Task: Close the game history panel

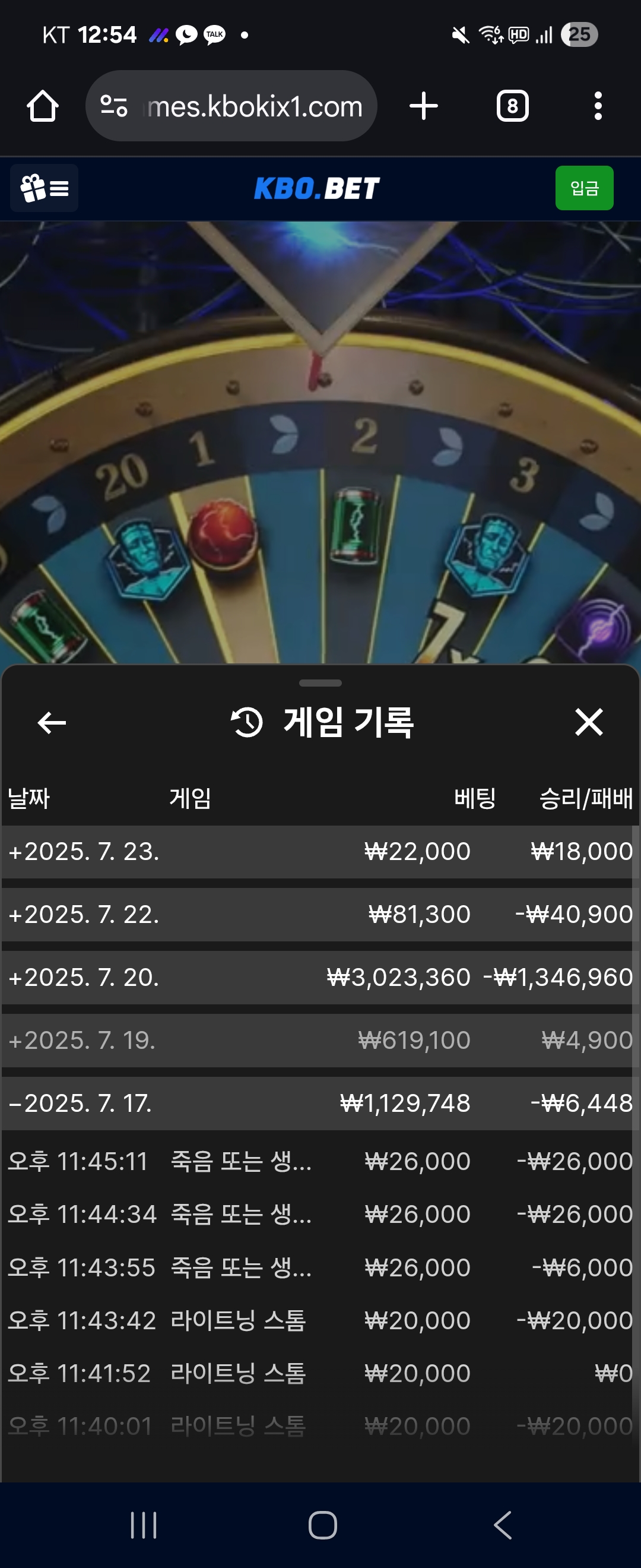Action: click(589, 722)
